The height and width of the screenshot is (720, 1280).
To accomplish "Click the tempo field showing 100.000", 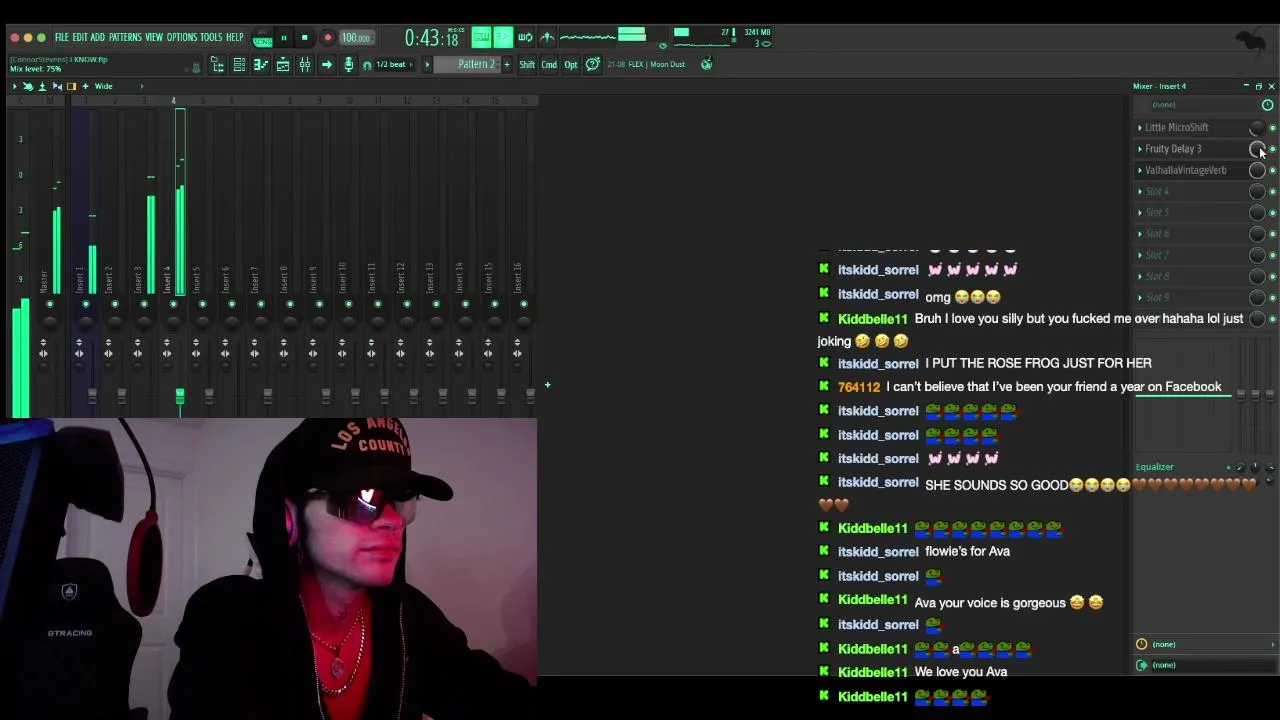I will (x=355, y=38).
